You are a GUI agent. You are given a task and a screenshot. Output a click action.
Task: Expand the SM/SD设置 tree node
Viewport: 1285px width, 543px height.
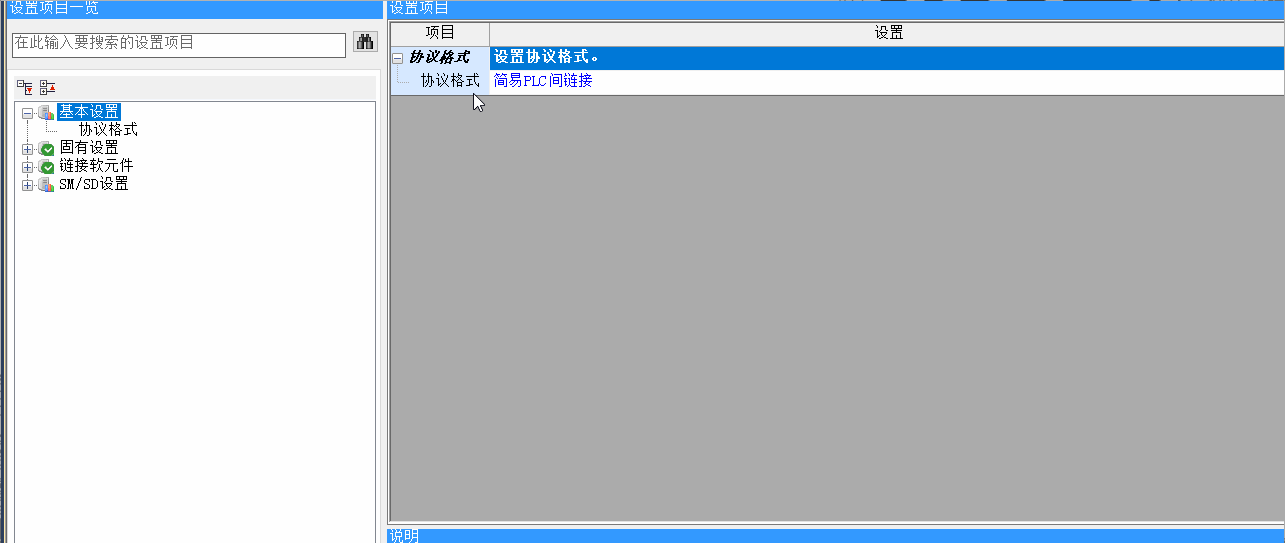(27, 184)
